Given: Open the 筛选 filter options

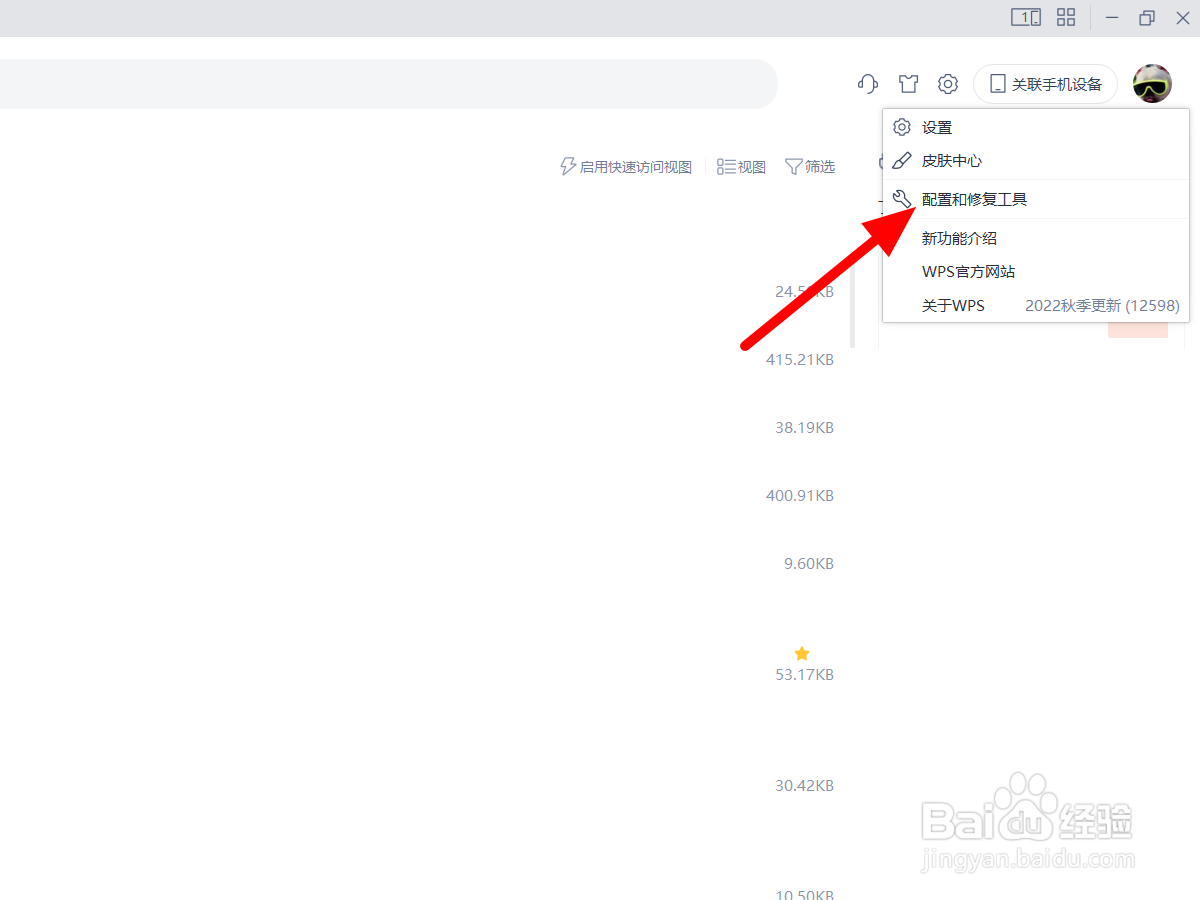Looking at the screenshot, I should [x=810, y=166].
